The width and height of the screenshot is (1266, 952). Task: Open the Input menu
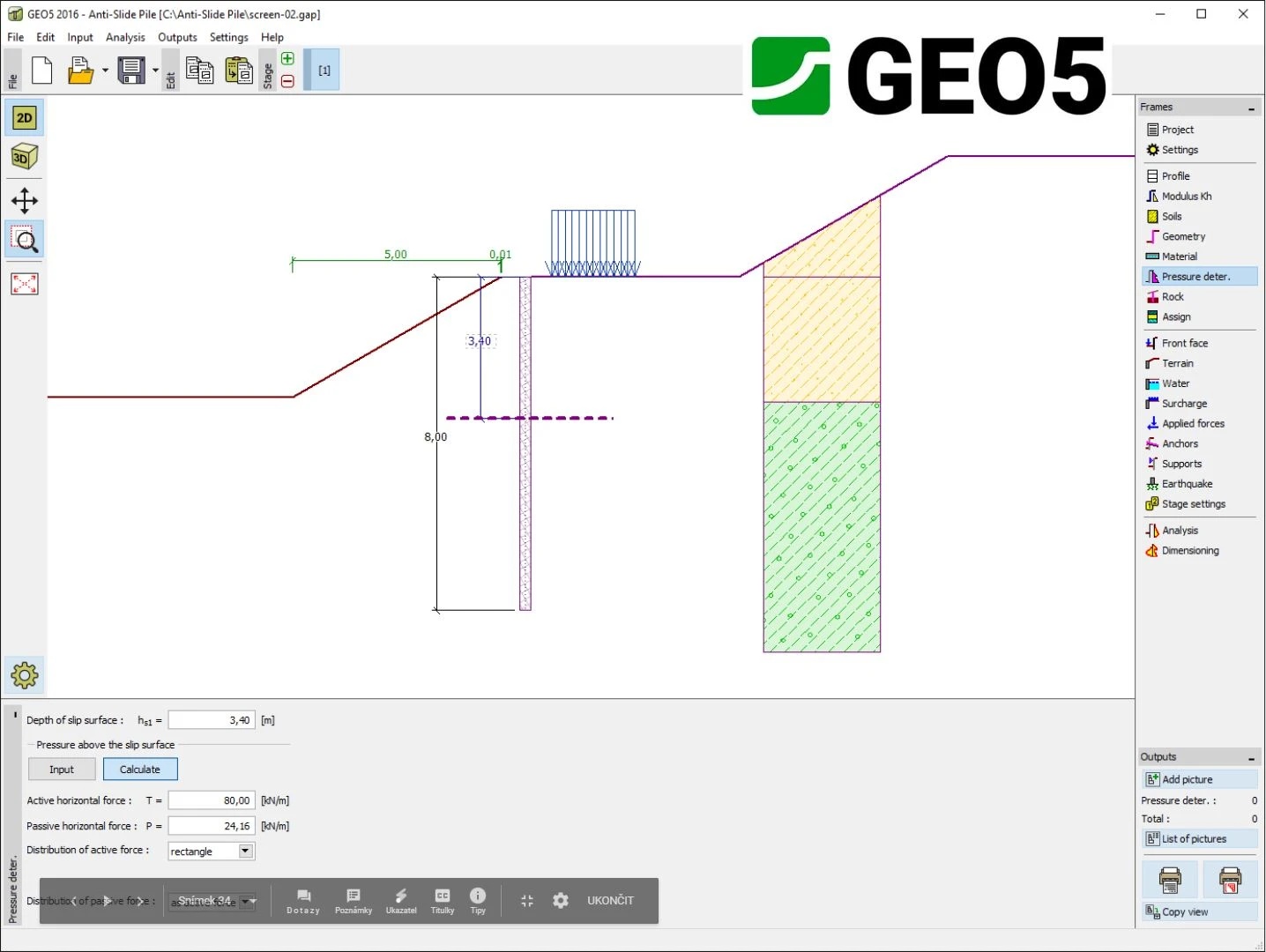pyautogui.click(x=80, y=37)
